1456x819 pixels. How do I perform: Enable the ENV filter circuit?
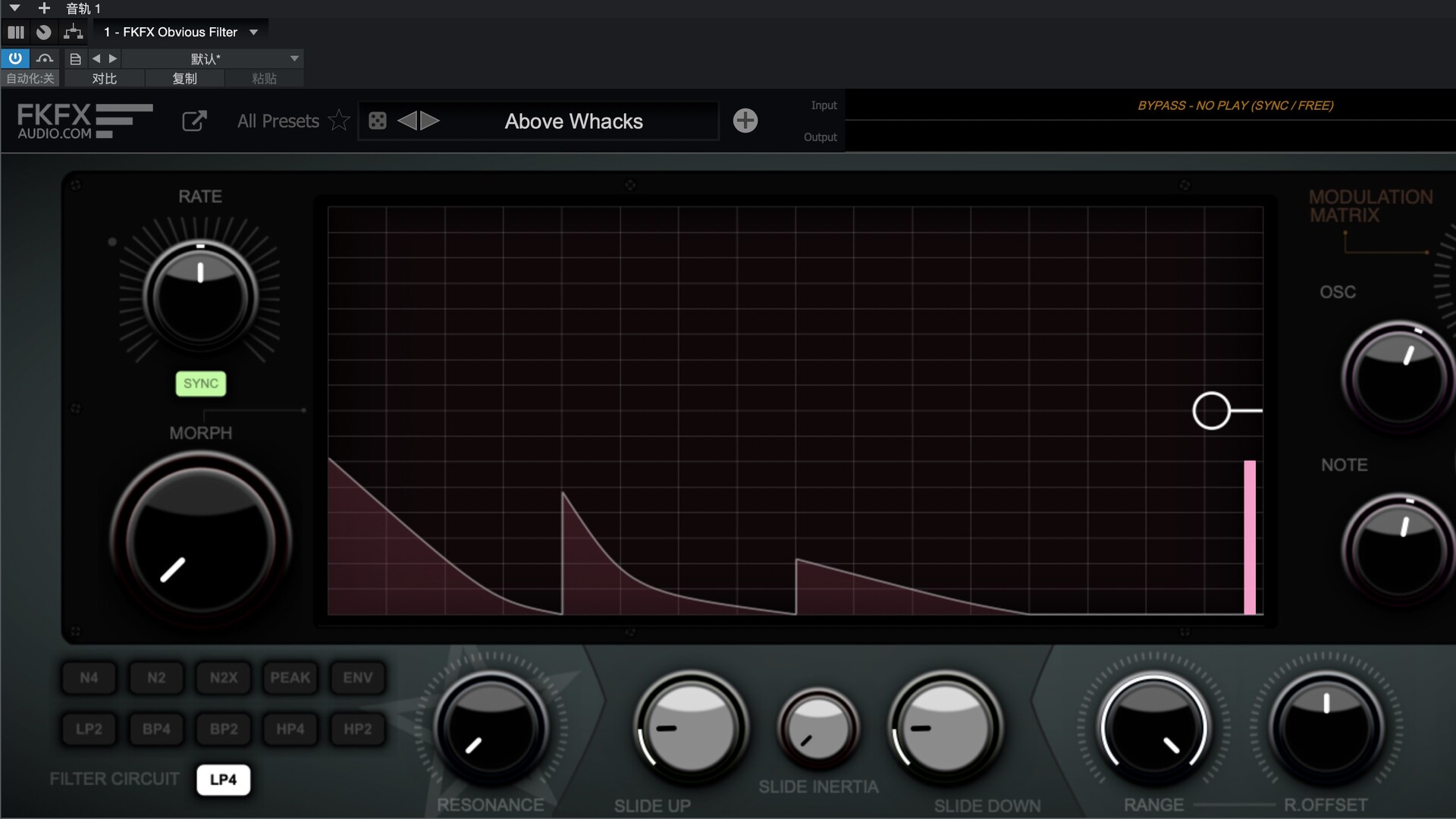point(357,677)
